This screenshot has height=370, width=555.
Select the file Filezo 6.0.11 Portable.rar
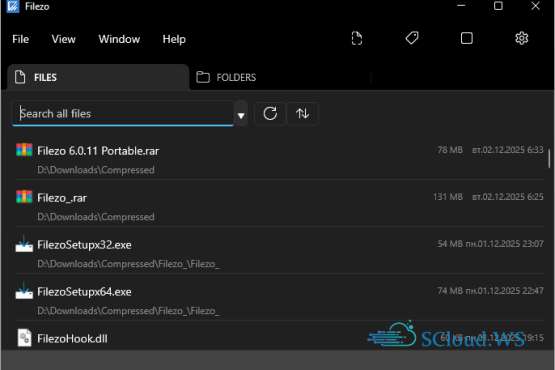click(98, 151)
